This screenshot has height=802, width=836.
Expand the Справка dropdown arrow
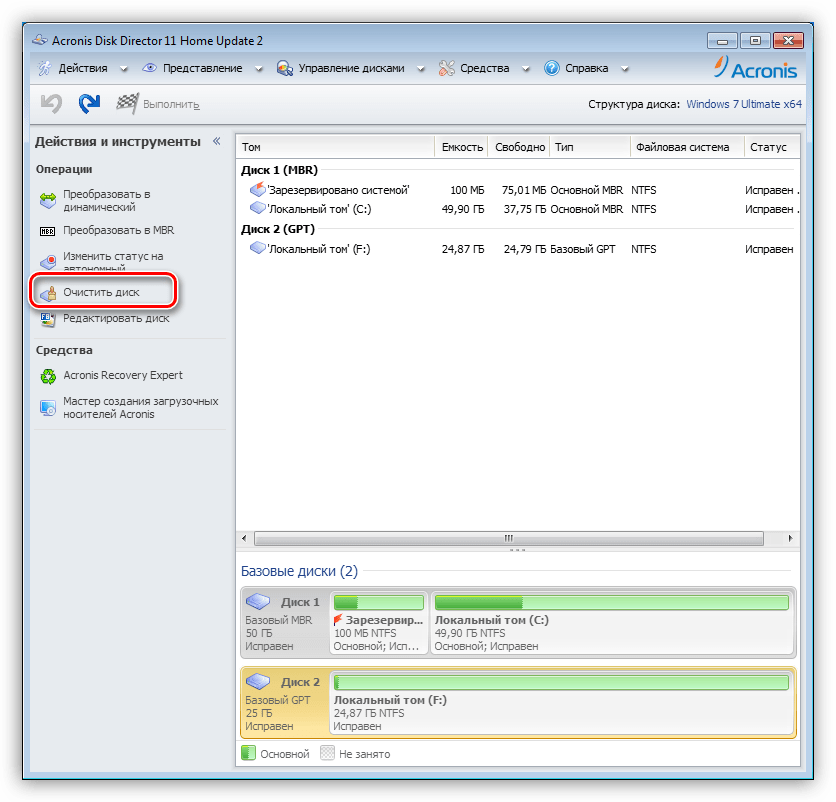625,69
